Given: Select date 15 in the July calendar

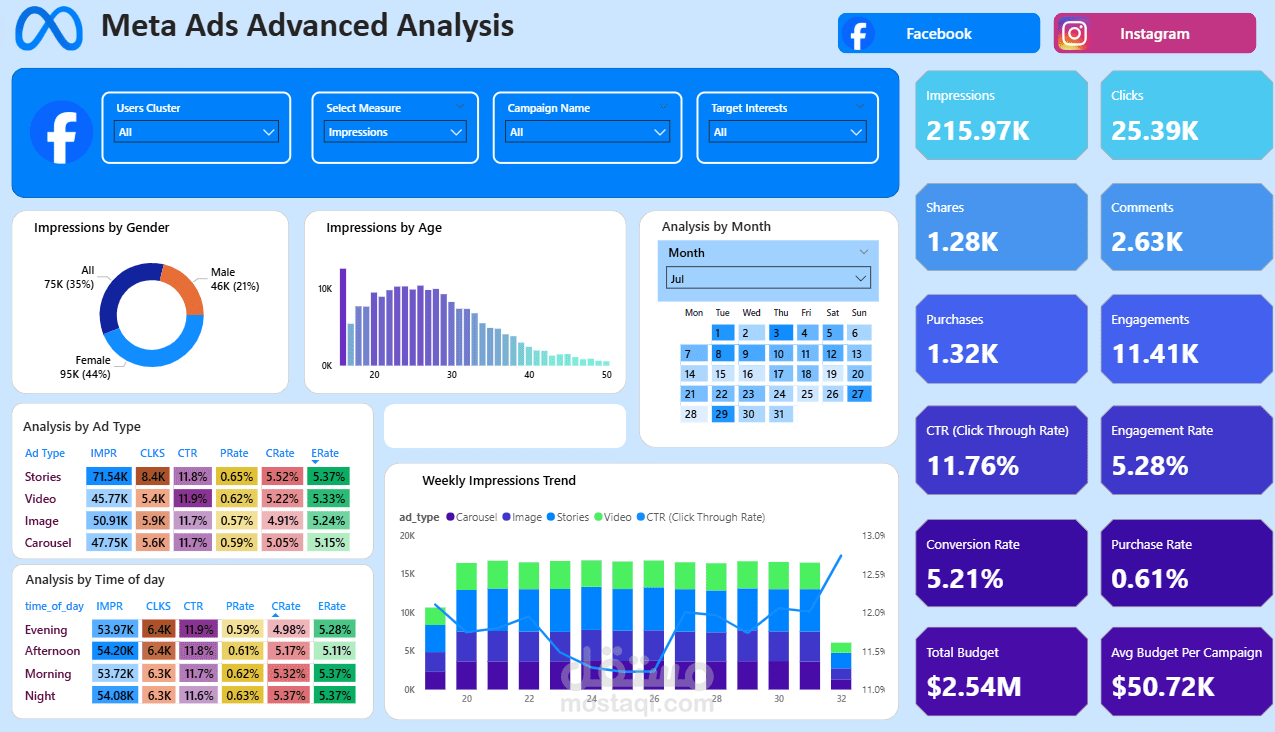Looking at the screenshot, I should 721,373.
